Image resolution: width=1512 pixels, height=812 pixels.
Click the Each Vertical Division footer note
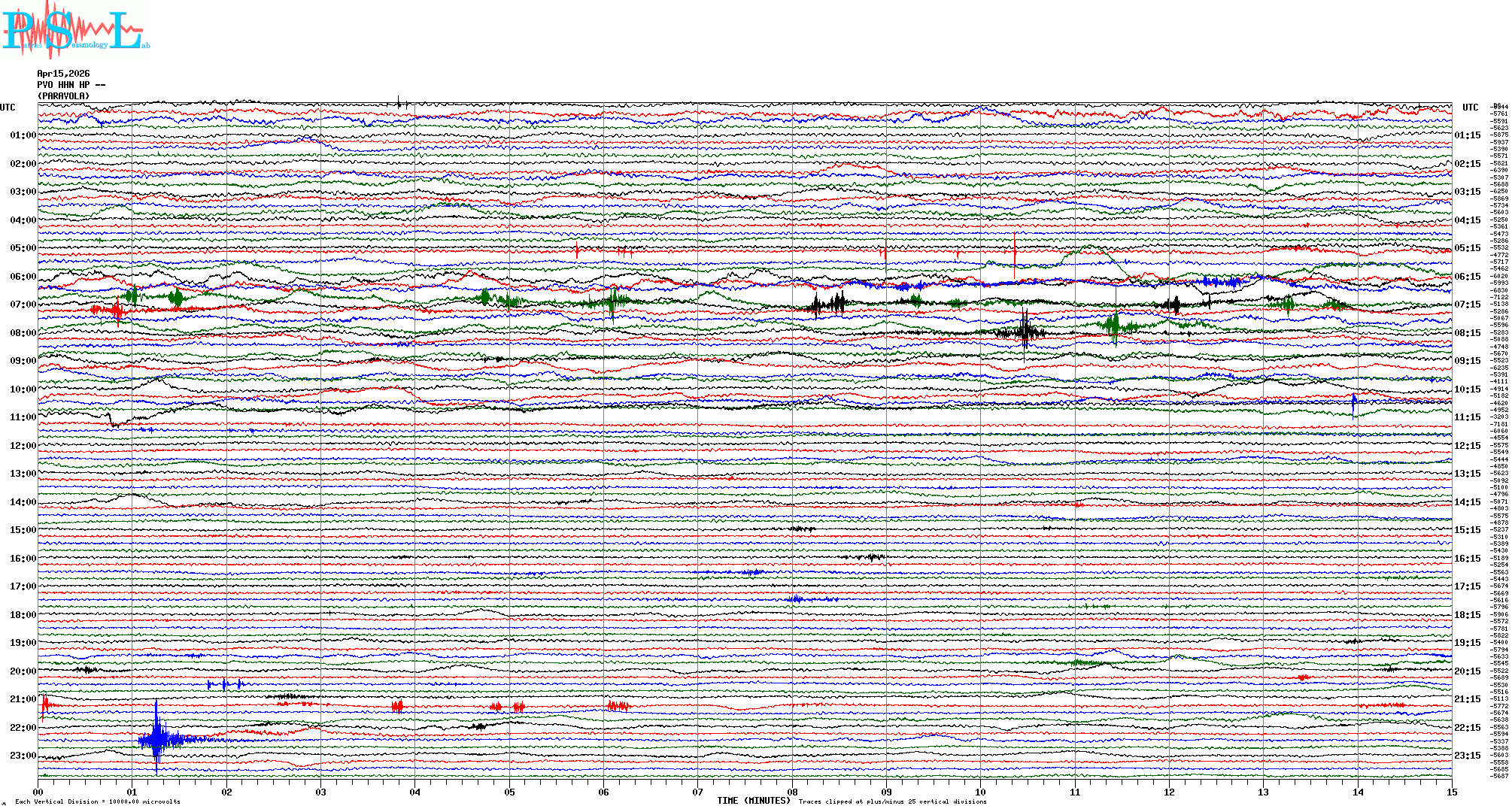(x=98, y=801)
